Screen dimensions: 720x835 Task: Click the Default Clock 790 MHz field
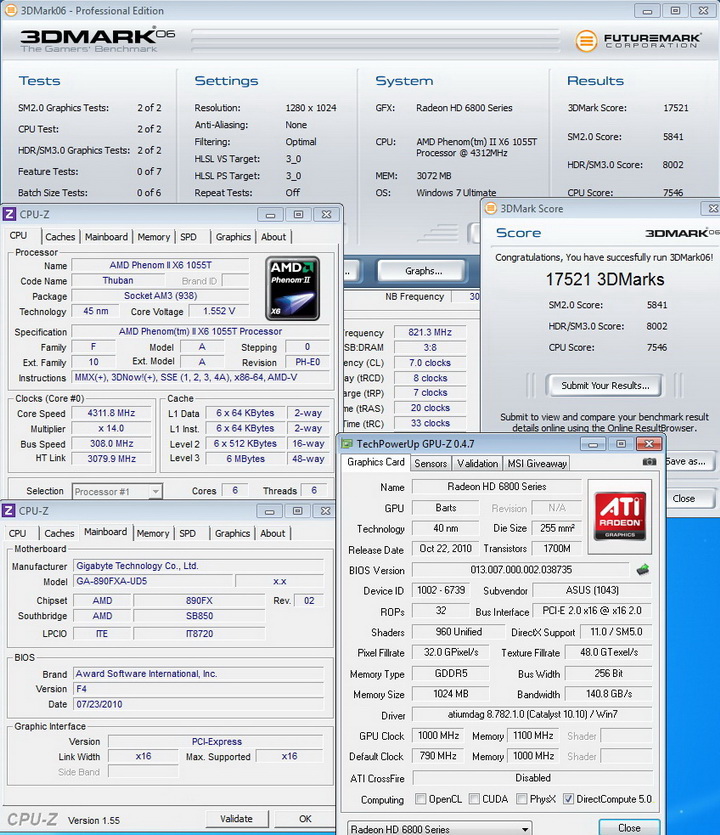click(438, 756)
